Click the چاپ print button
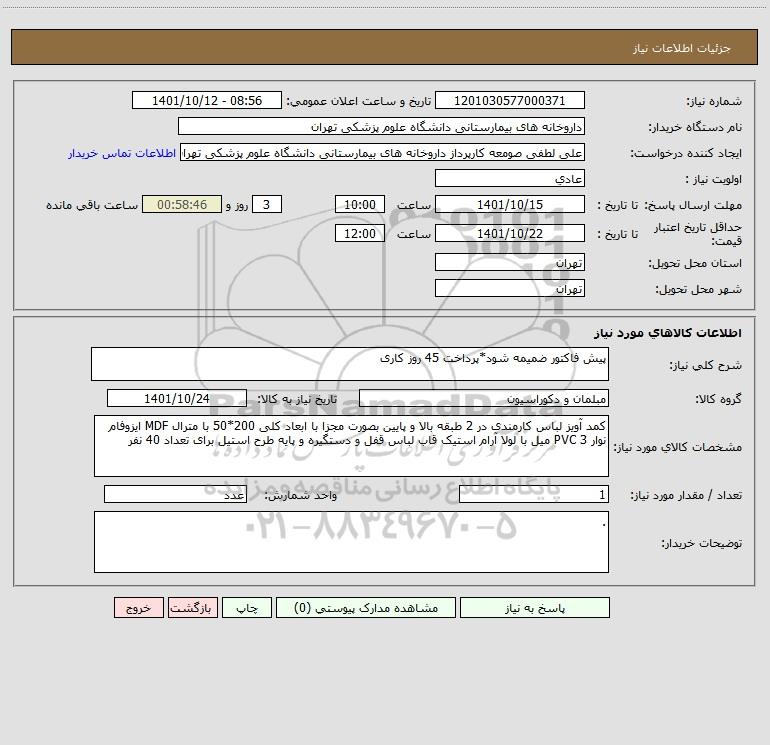This screenshot has width=770, height=745. 247,608
